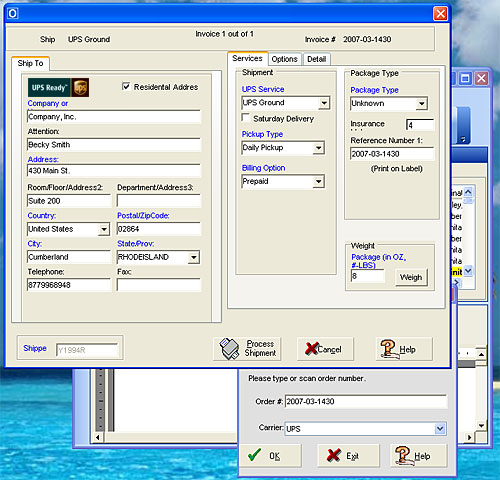
Task: Switch to the Options tab
Action: click(x=284, y=59)
